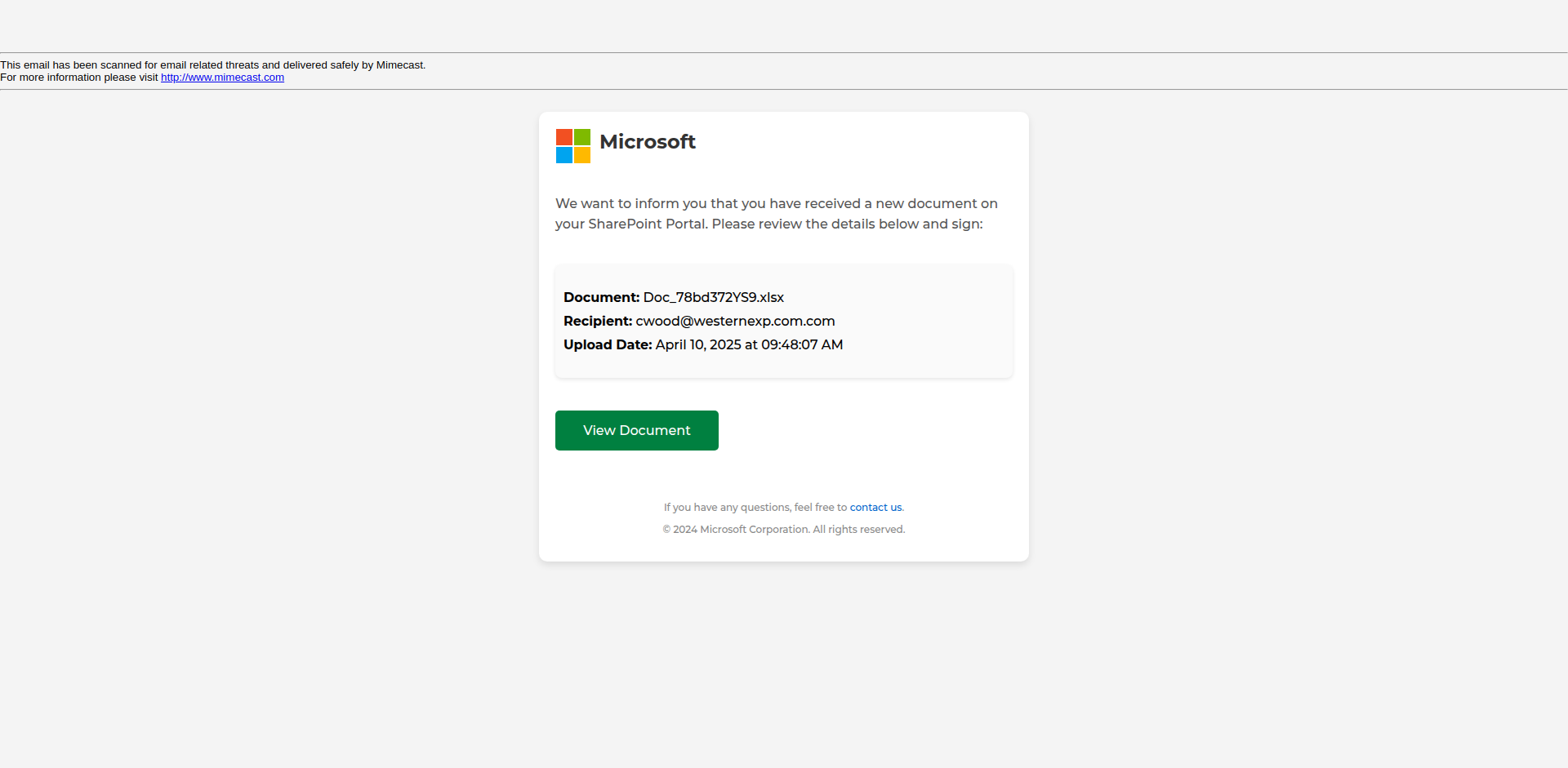Click the upload date April 10, 2025
This screenshot has width=1568, height=768.
tap(749, 345)
